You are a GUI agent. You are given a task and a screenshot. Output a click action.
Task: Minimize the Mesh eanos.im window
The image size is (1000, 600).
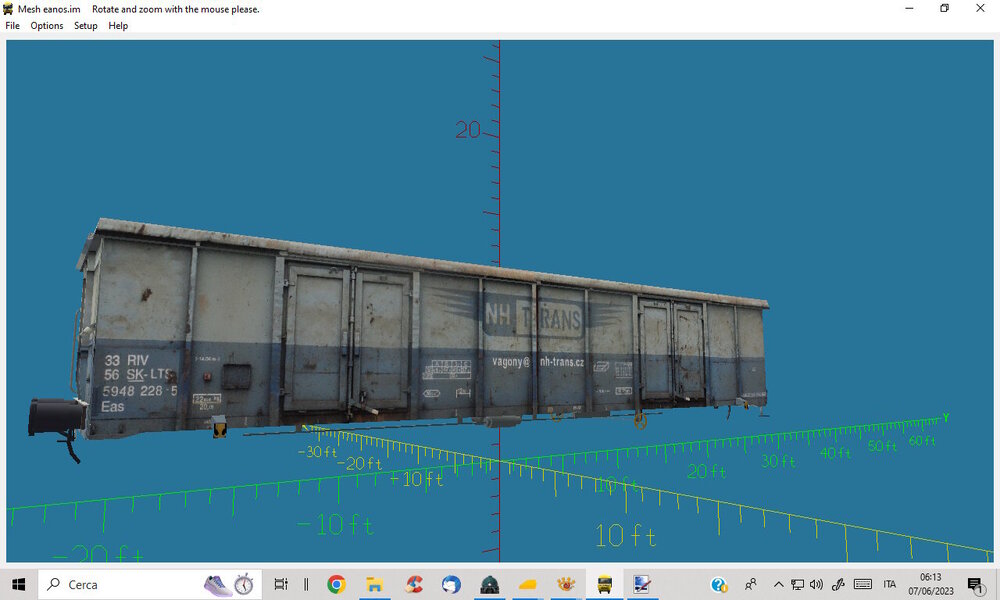909,8
